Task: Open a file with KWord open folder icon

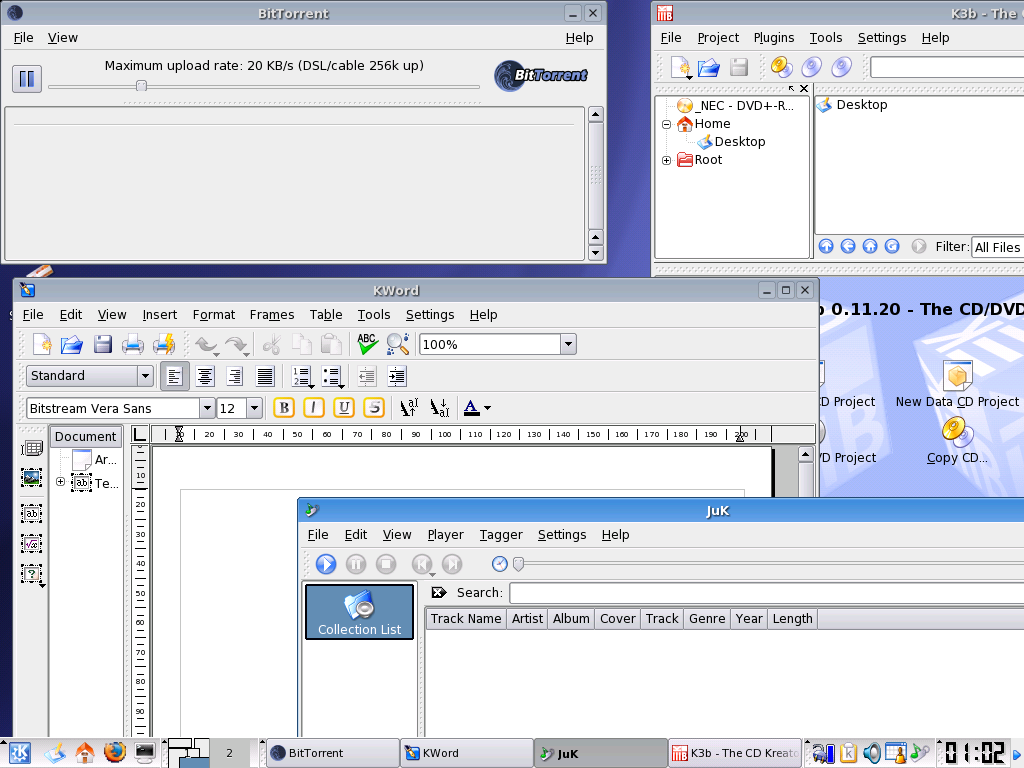Action: tap(72, 344)
